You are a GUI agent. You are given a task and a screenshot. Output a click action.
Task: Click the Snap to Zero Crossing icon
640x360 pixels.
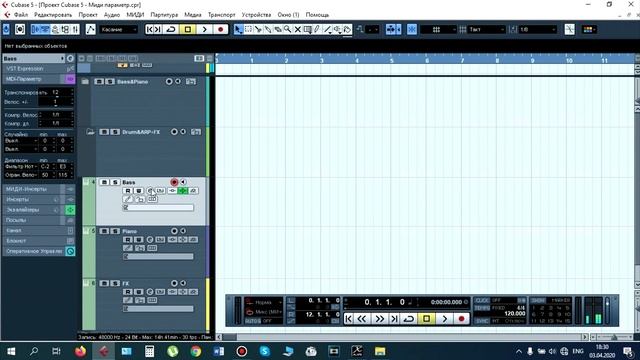pyautogui.click(x=569, y=29)
